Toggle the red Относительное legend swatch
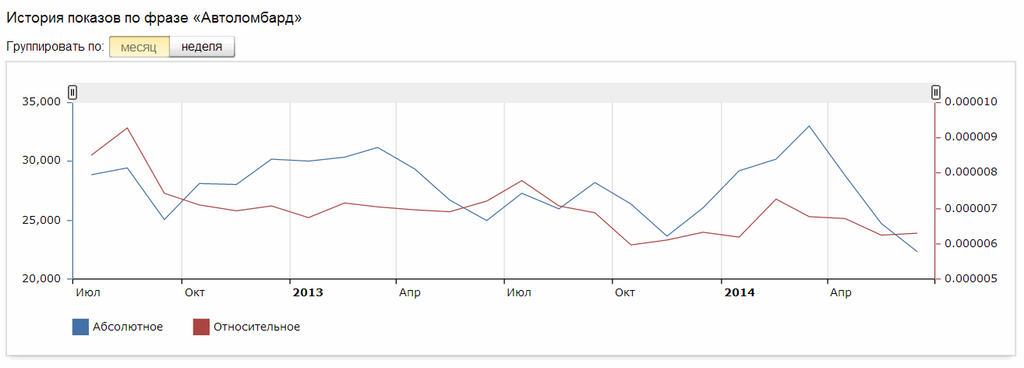This screenshot has width=1024, height=368. (200, 327)
